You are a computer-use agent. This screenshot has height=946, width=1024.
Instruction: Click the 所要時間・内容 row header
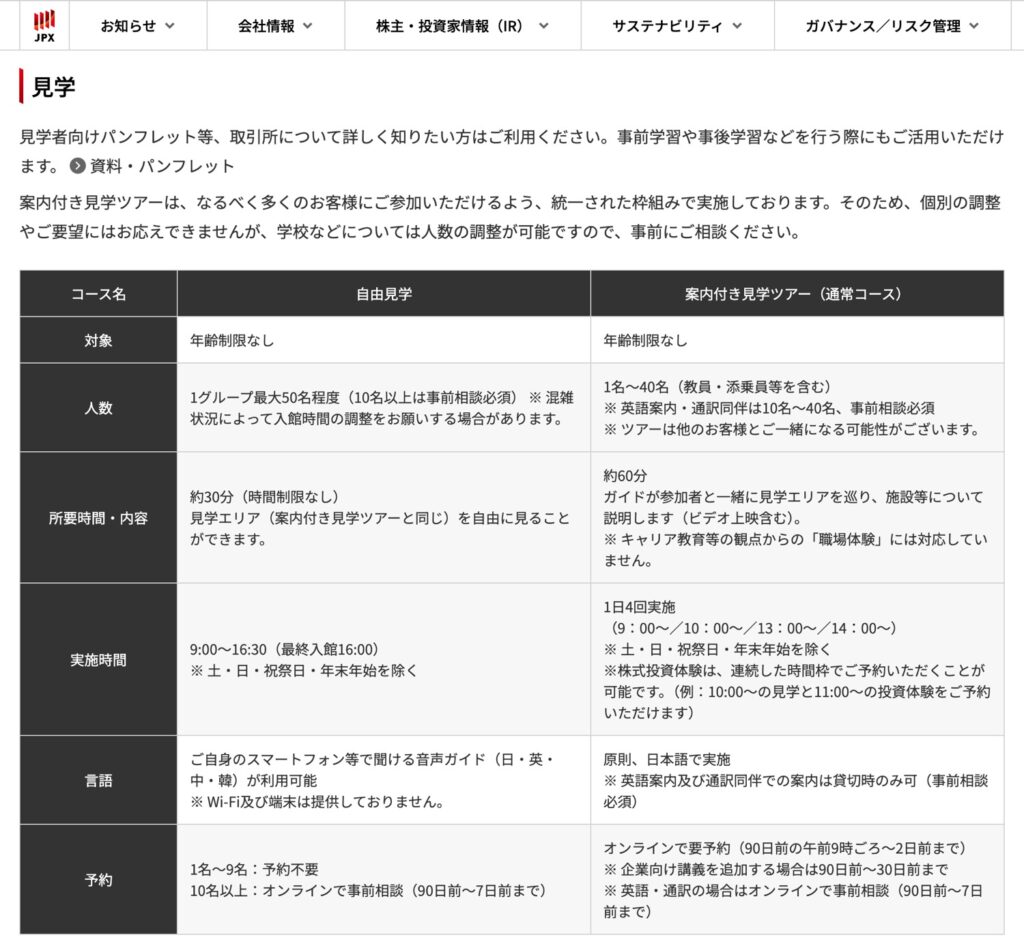click(x=98, y=518)
